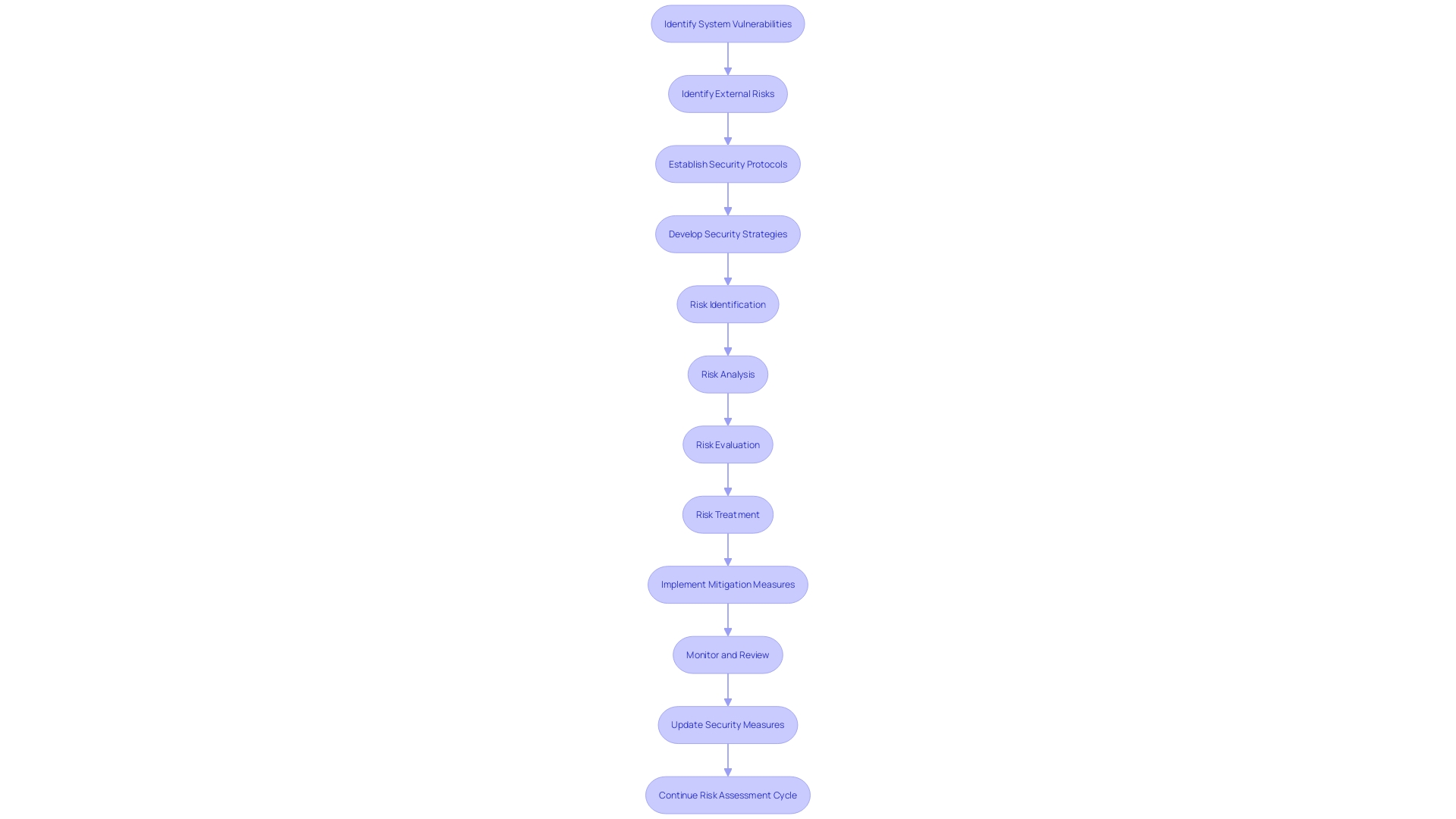Screen dimensions: 1456x819
Task: Toggle visibility of Implement Mitigation Measures
Action: (727, 584)
